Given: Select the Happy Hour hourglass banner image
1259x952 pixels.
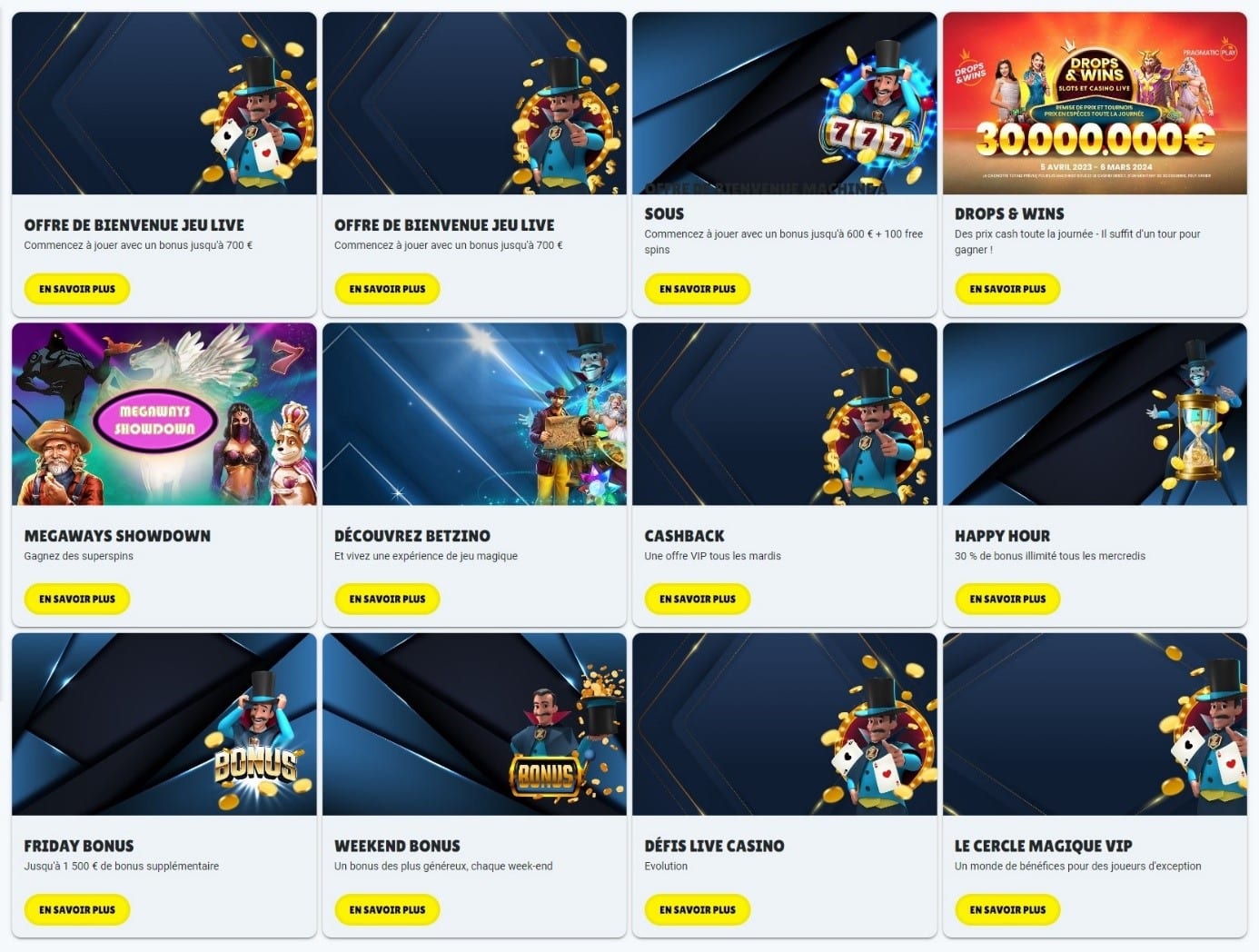Looking at the screenshot, I should pyautogui.click(x=1095, y=414).
